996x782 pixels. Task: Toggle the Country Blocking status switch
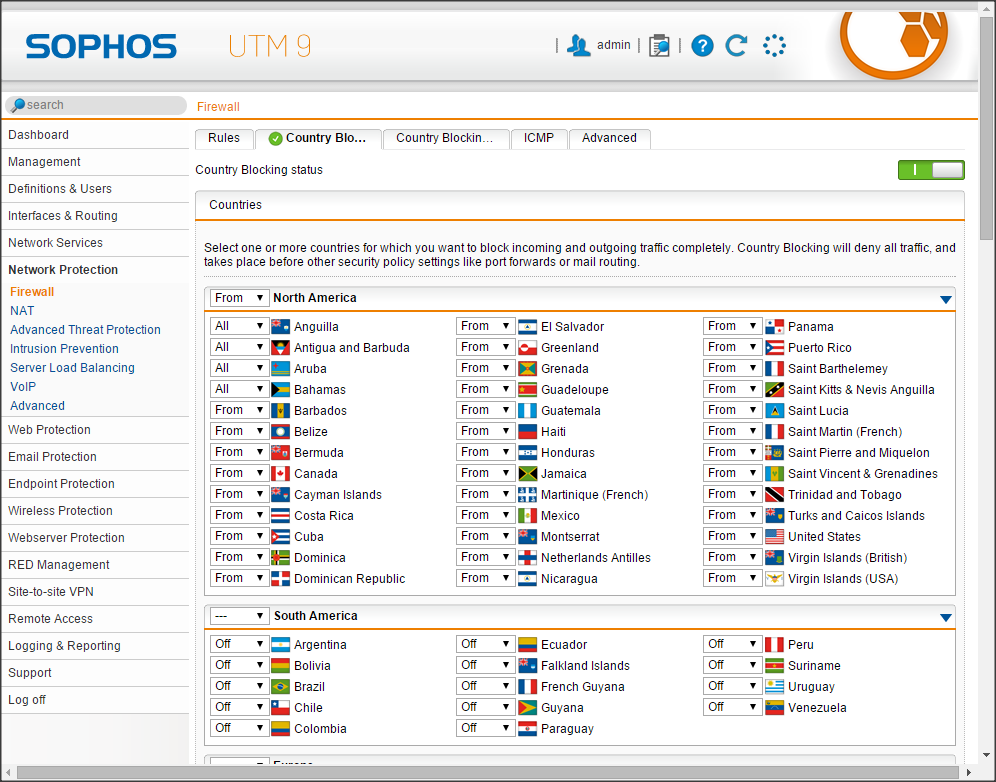(x=931, y=170)
